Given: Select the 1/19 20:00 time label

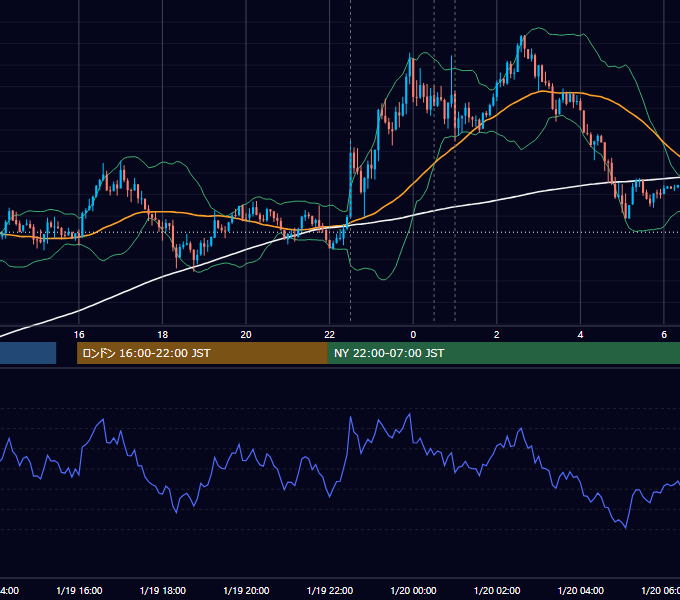Looking at the screenshot, I should pos(246,590).
